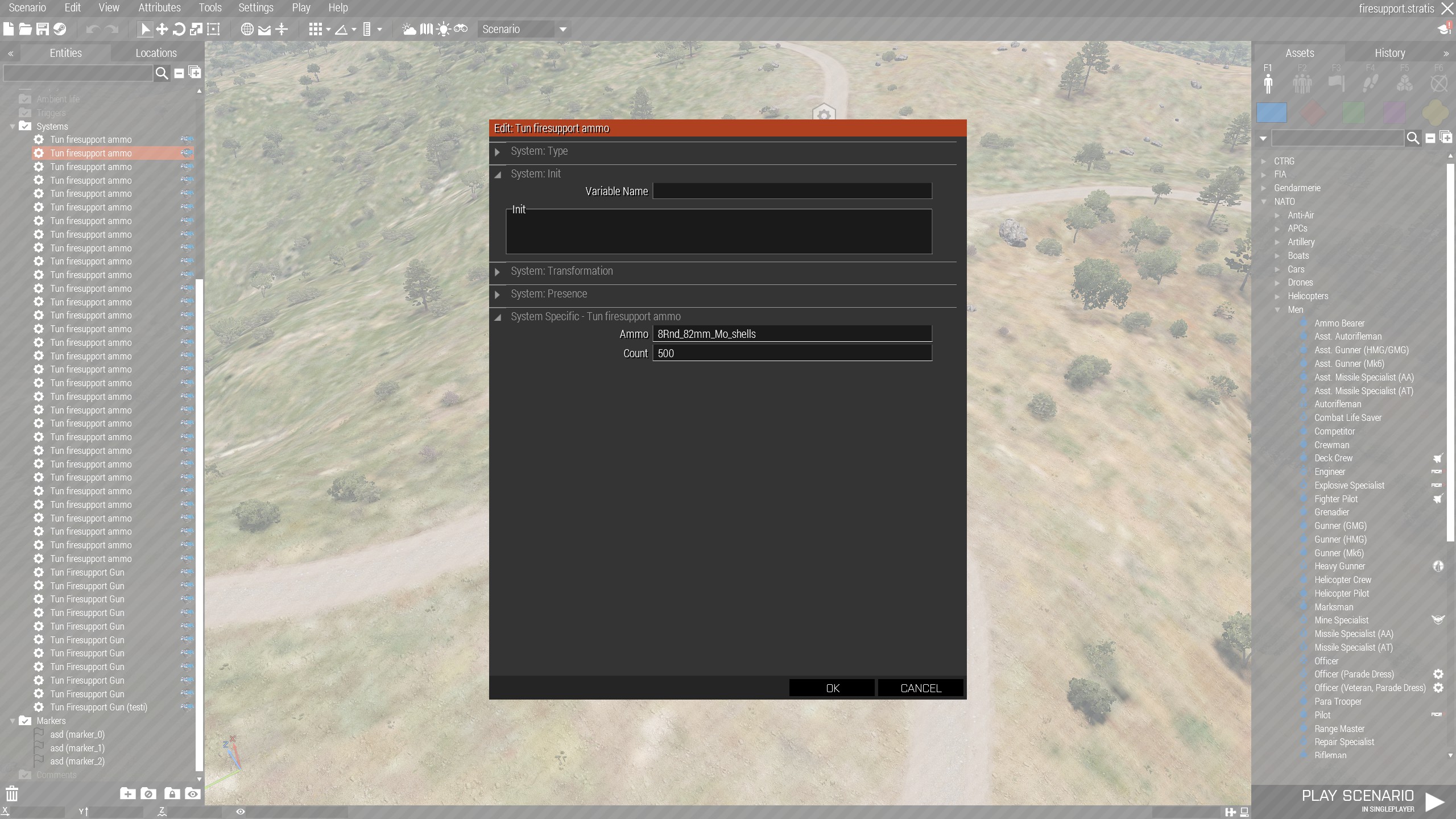1456x819 pixels.
Task: Open scenario with the folder icon
Action: (25, 29)
